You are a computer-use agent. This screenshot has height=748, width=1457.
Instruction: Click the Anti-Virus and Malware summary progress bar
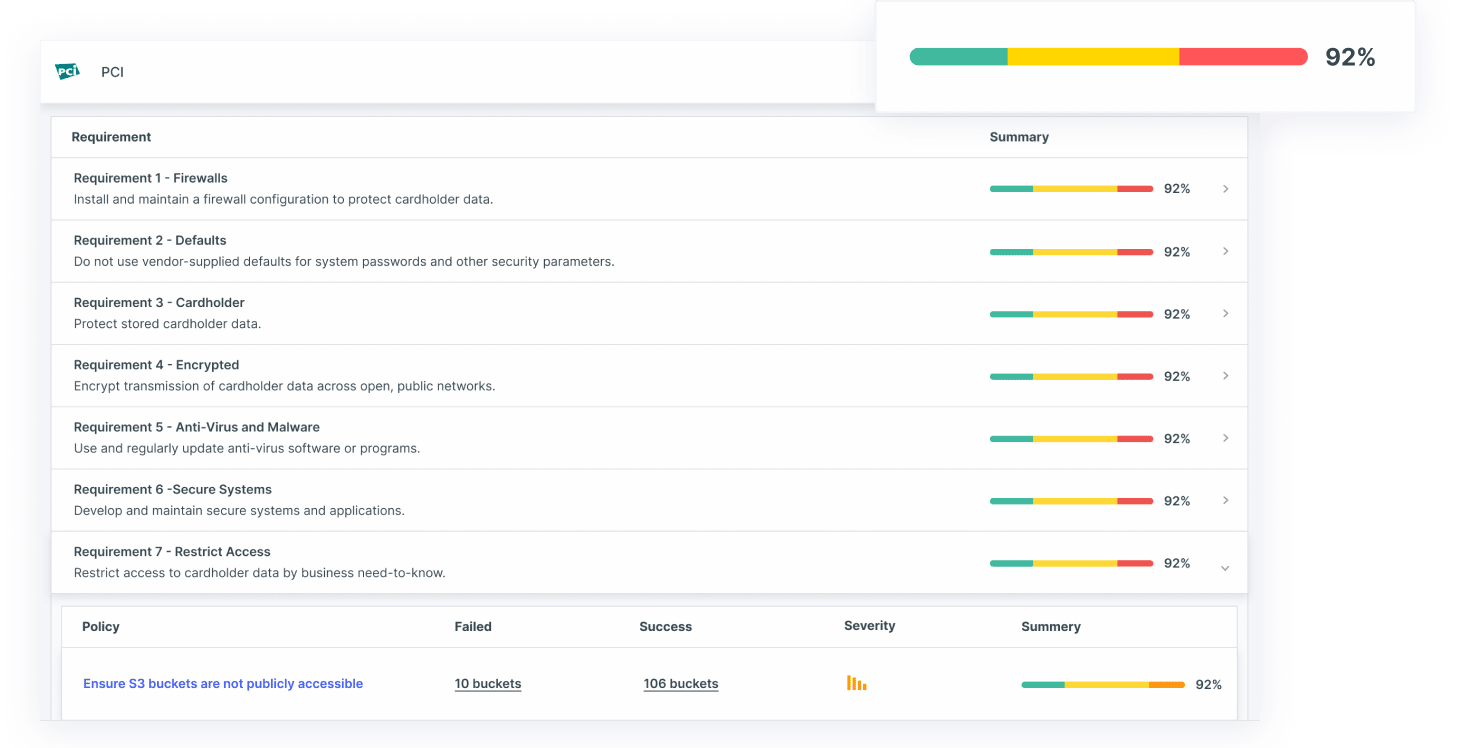coord(1072,439)
